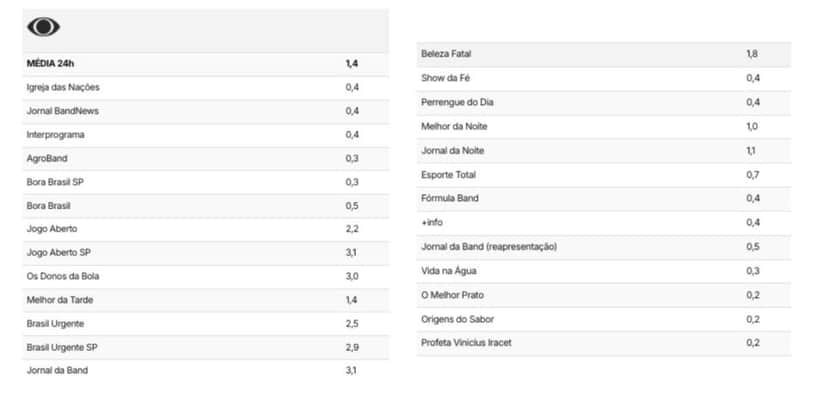Select the Show da Fé entry
Viewport: 828px width, 414px height.
604,79
